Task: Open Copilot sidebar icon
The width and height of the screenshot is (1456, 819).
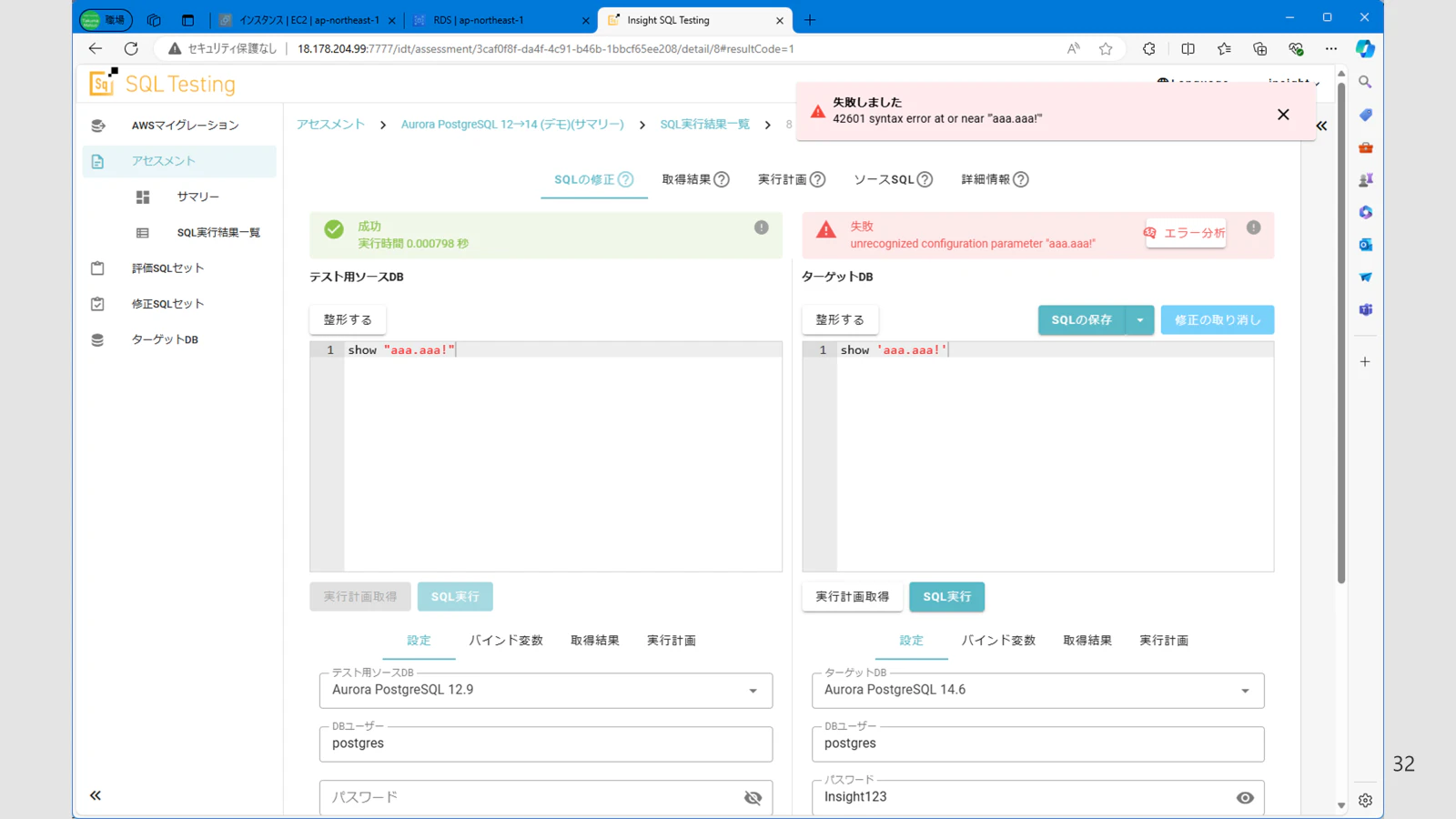Action: click(x=1365, y=49)
